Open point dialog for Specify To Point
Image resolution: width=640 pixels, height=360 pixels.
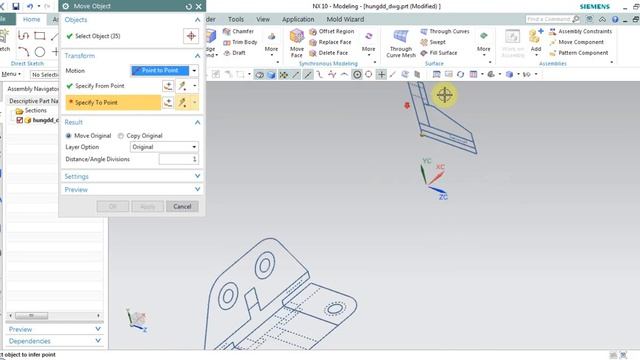pyautogui.click(x=168, y=102)
